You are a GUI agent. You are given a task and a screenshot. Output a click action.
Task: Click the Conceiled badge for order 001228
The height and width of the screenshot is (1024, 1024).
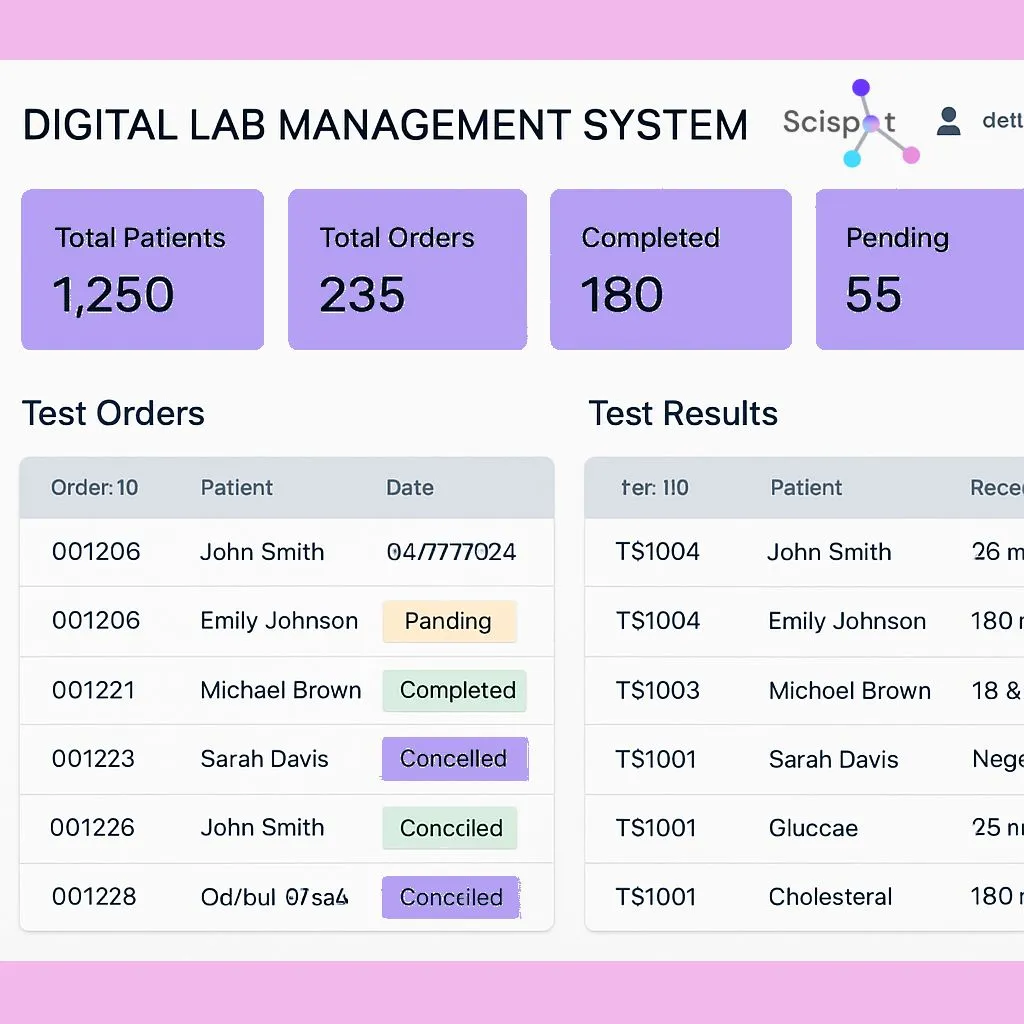coord(451,897)
